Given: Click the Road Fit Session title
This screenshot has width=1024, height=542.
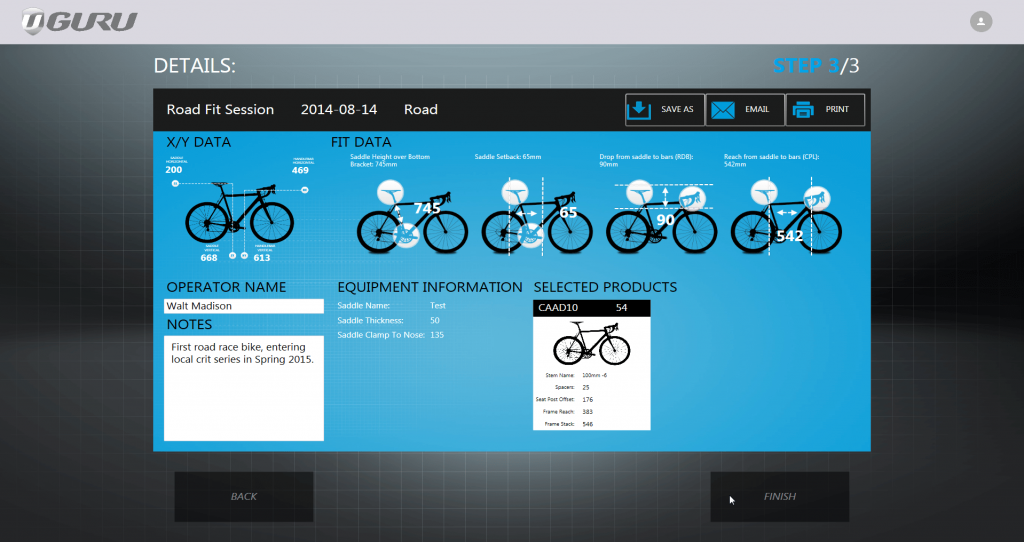Looking at the screenshot, I should [220, 110].
